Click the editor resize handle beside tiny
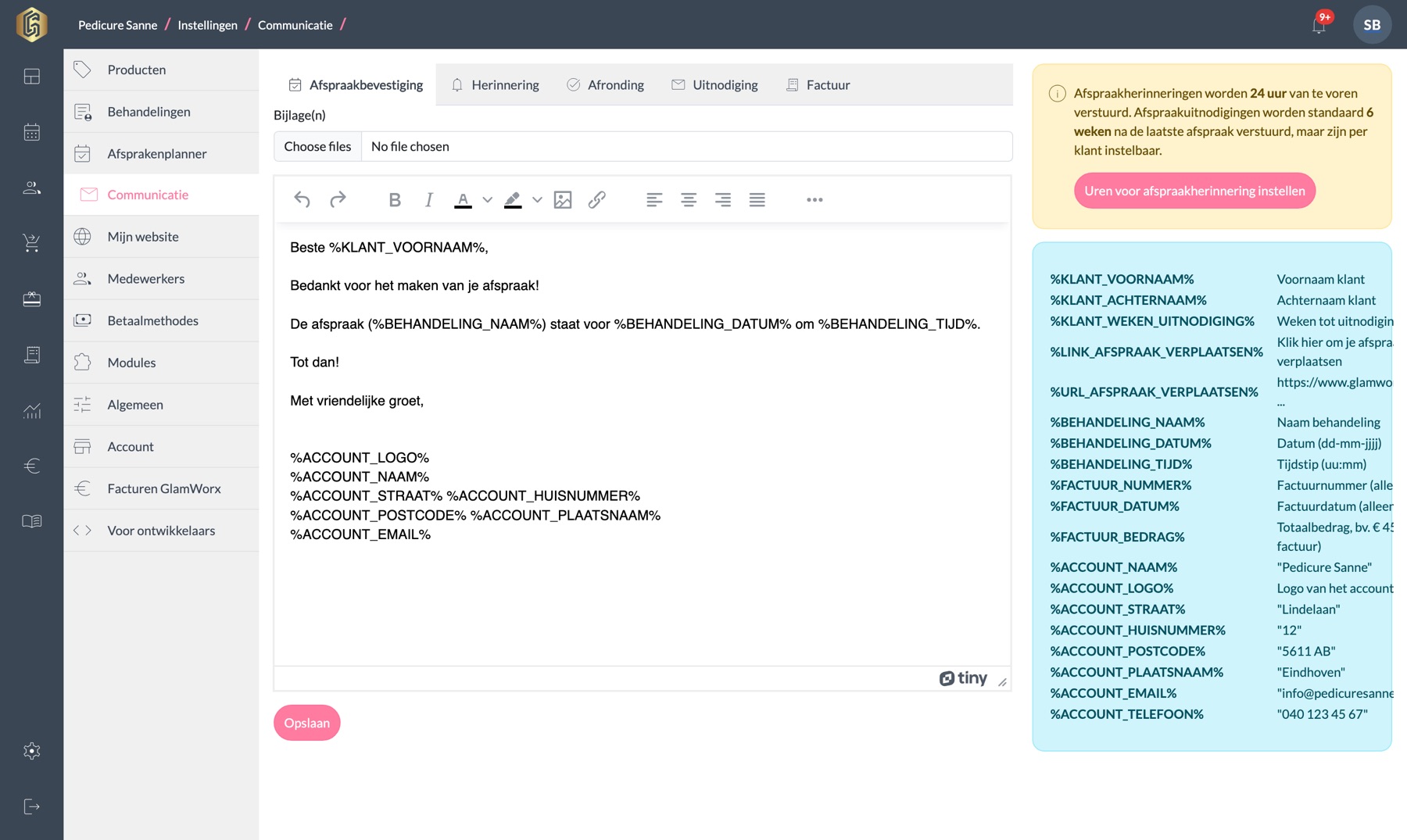The width and height of the screenshot is (1407, 840). pos(1002,682)
